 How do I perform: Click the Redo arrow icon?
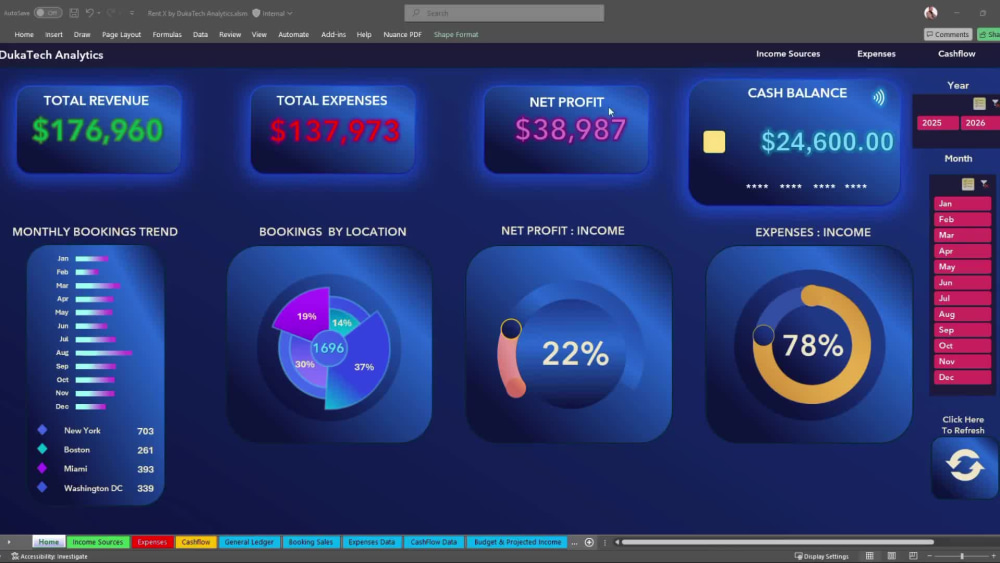111,13
